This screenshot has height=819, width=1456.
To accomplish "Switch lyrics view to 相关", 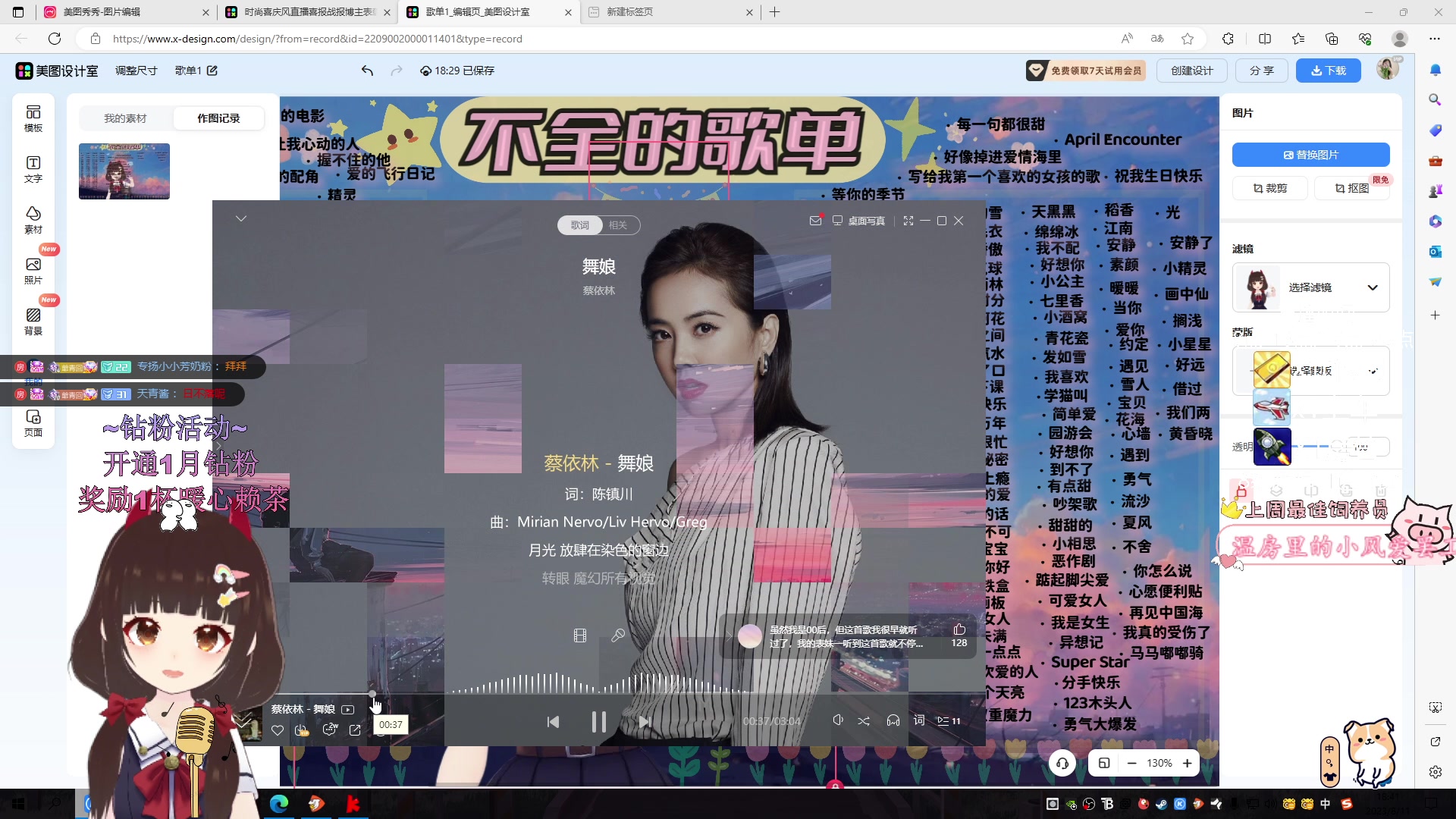I will point(618,225).
